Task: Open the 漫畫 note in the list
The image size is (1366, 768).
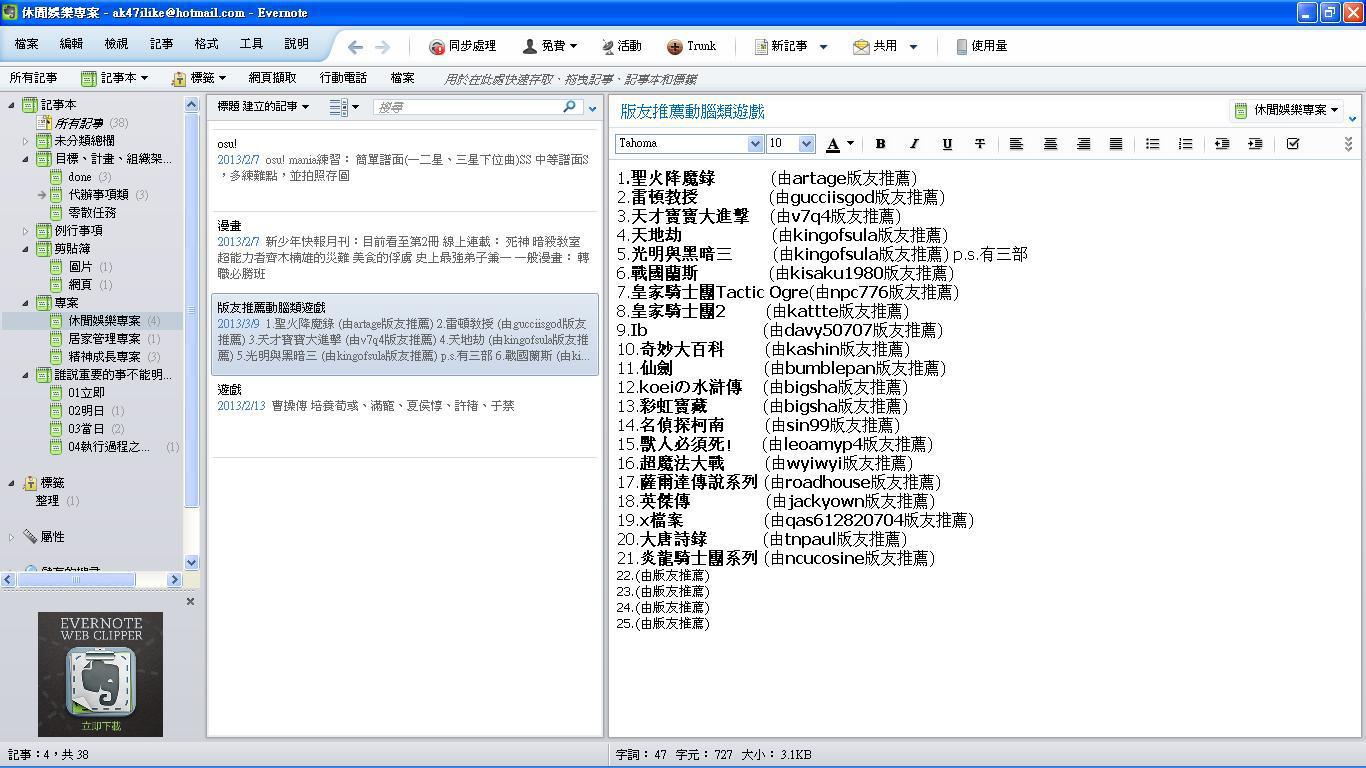Action: click(x=405, y=250)
